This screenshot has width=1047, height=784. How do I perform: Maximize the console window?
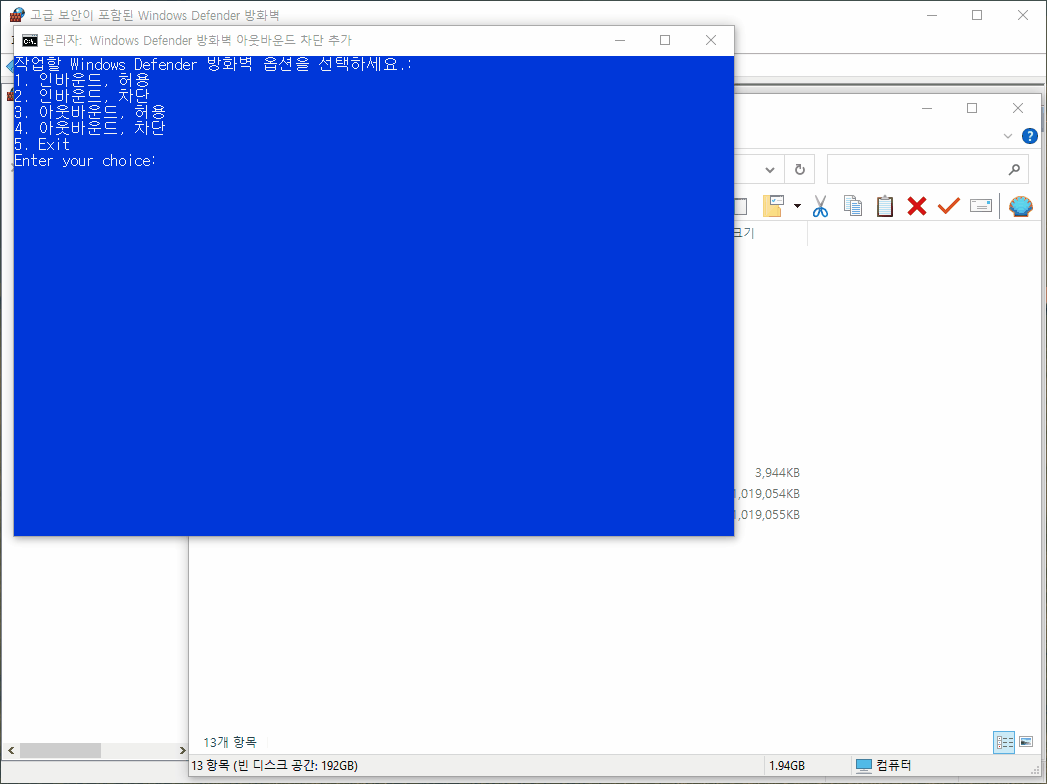pyautogui.click(x=665, y=41)
